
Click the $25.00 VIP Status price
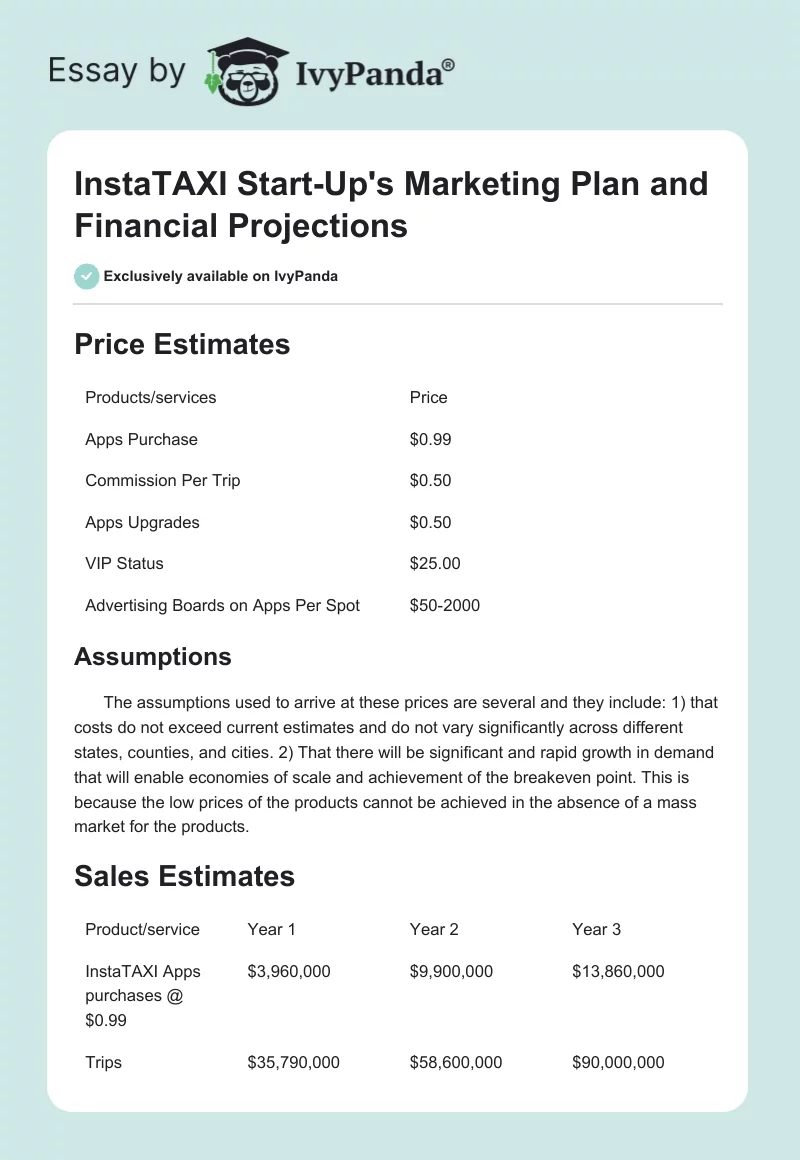435,563
